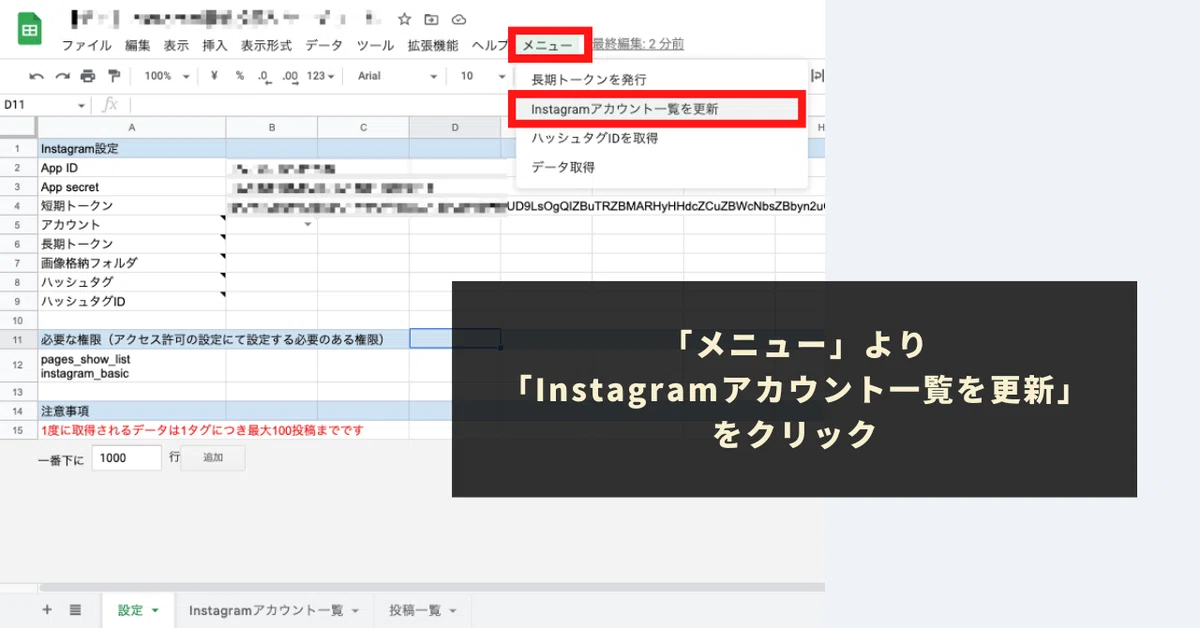Click the Instagram設定 header cell
Screen dimensions: 1200x628
coord(132,148)
